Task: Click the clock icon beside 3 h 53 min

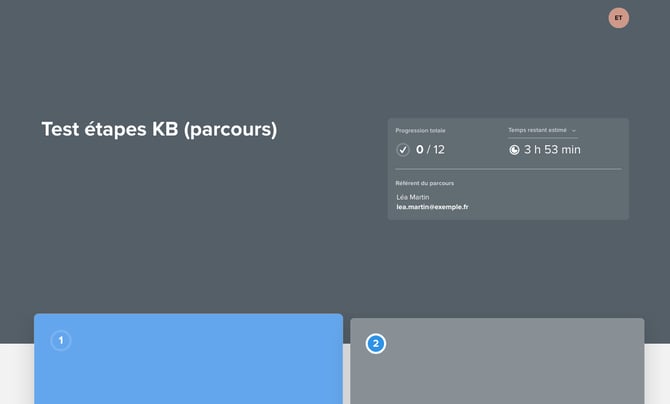Action: point(514,150)
